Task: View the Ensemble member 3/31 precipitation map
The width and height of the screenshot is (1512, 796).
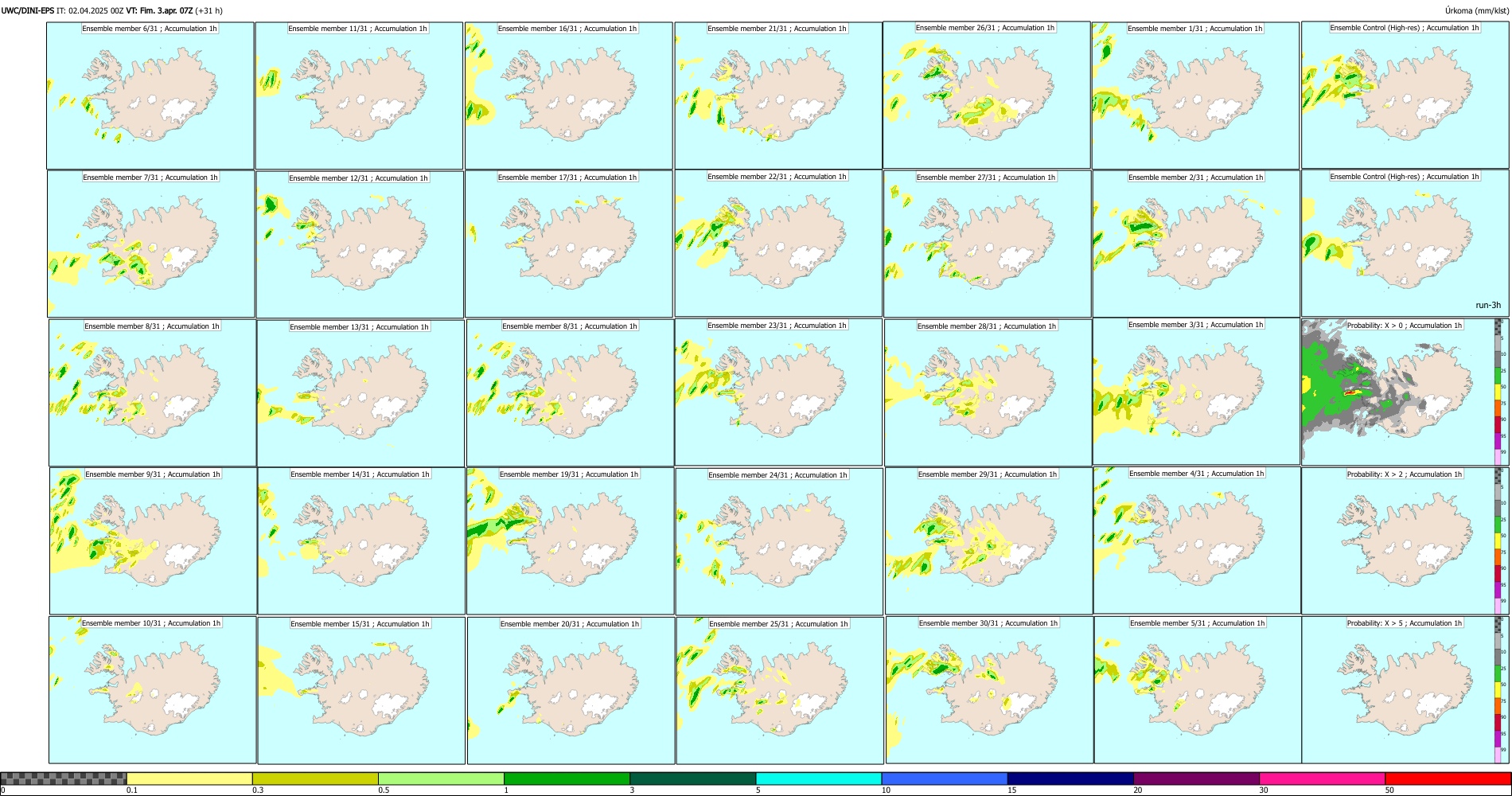Action: coord(1196,392)
